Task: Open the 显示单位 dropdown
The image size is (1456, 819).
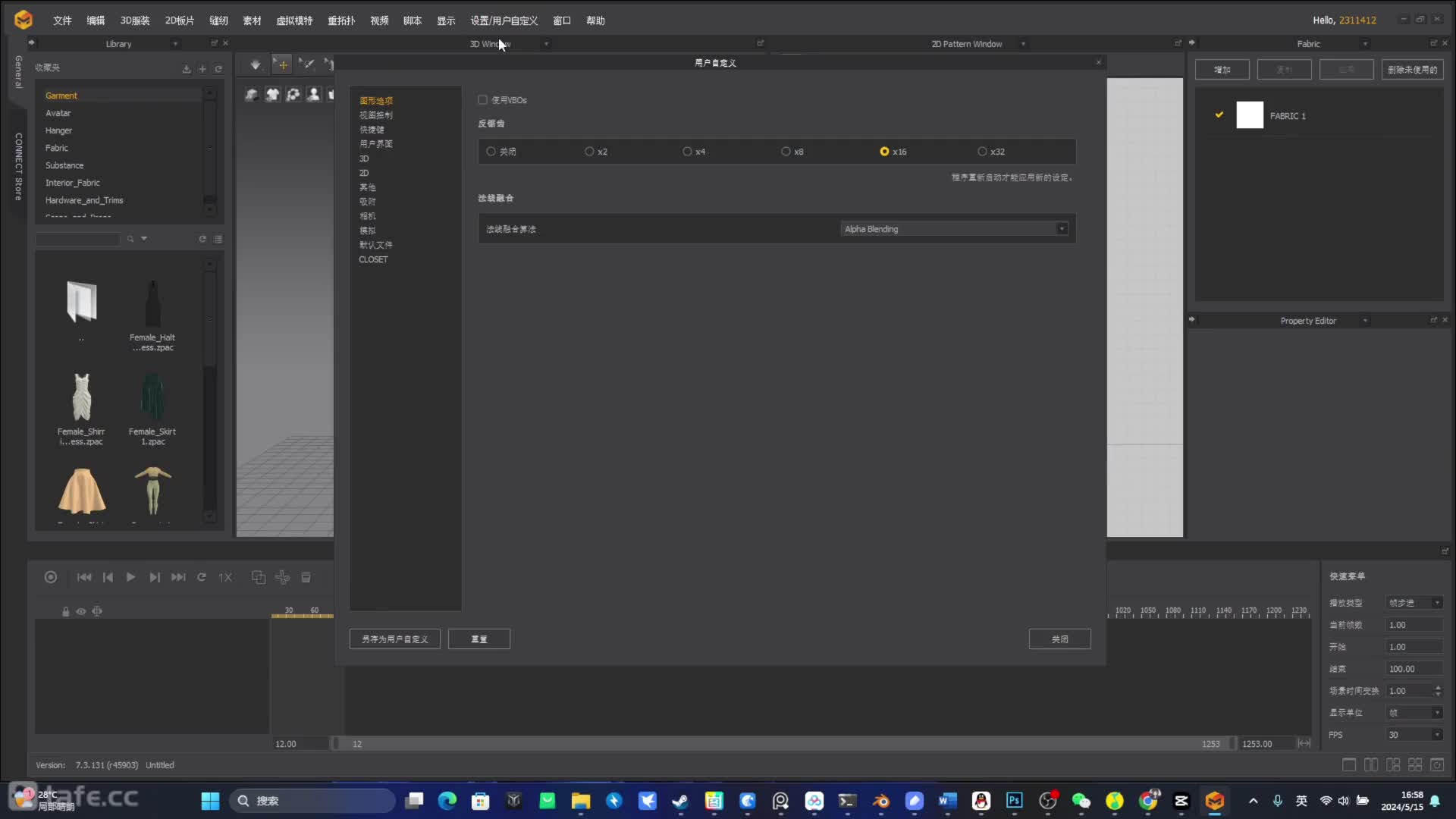Action: [x=1414, y=713]
